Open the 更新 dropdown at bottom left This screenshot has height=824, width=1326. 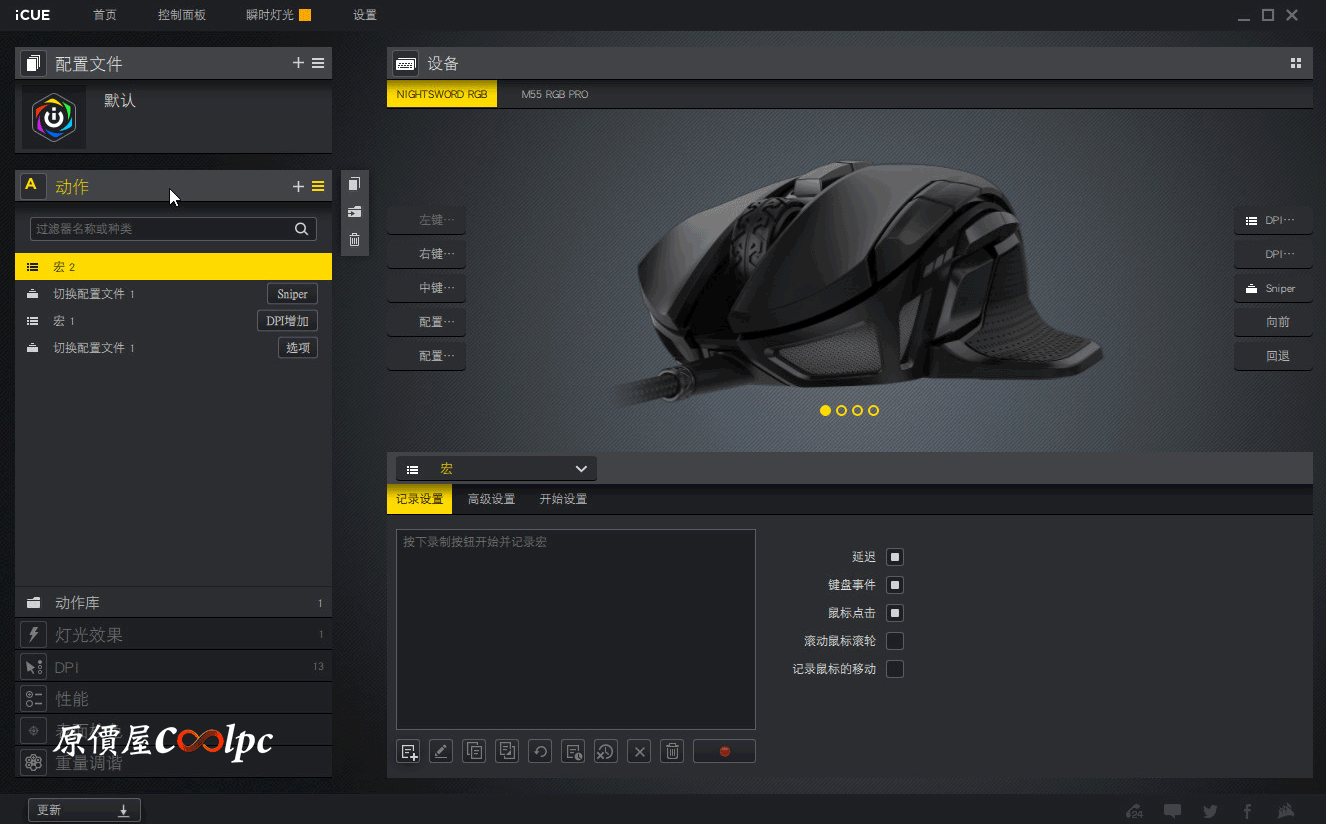84,810
